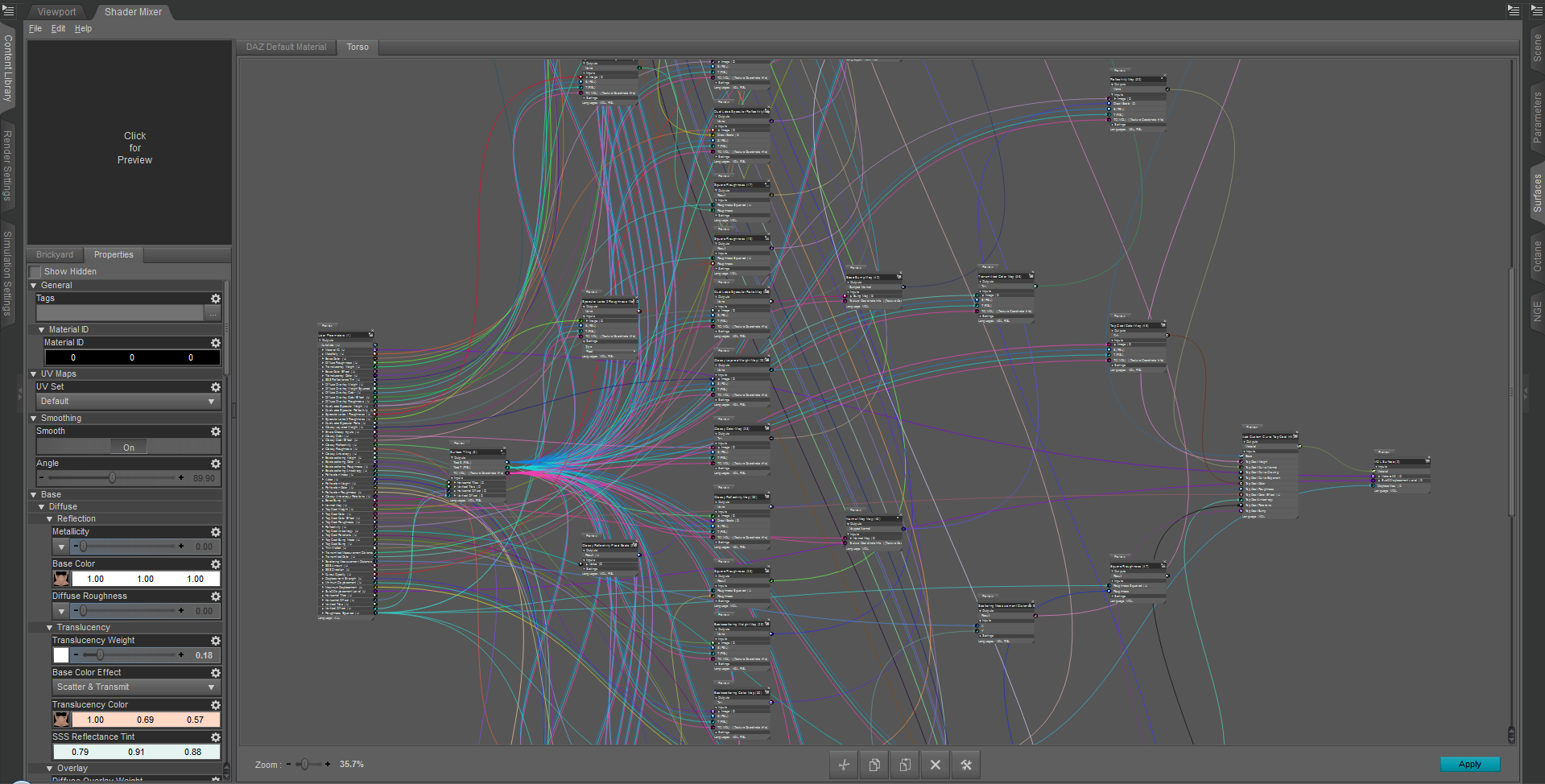The image size is (1545, 784).
Task: Switch to the Viewport tab
Action: click(57, 12)
